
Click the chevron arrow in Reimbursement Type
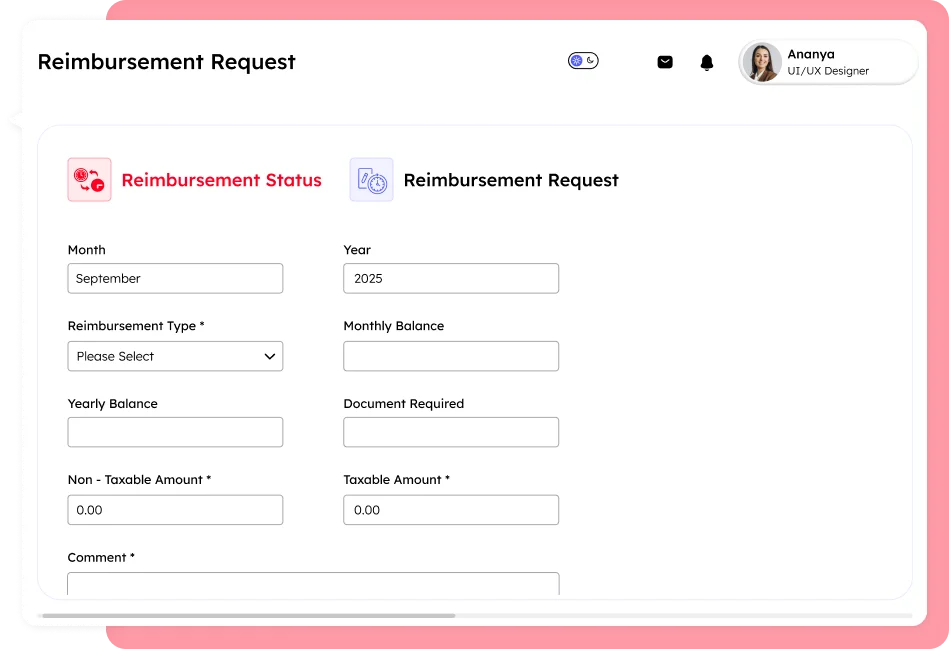tap(269, 356)
